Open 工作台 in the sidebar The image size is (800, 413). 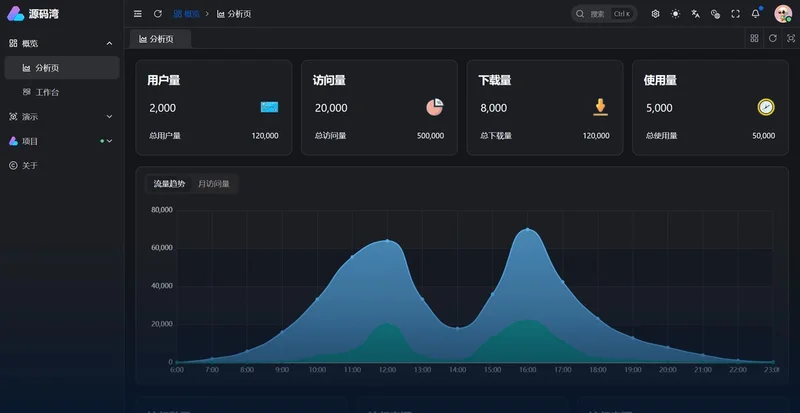[x=62, y=92]
